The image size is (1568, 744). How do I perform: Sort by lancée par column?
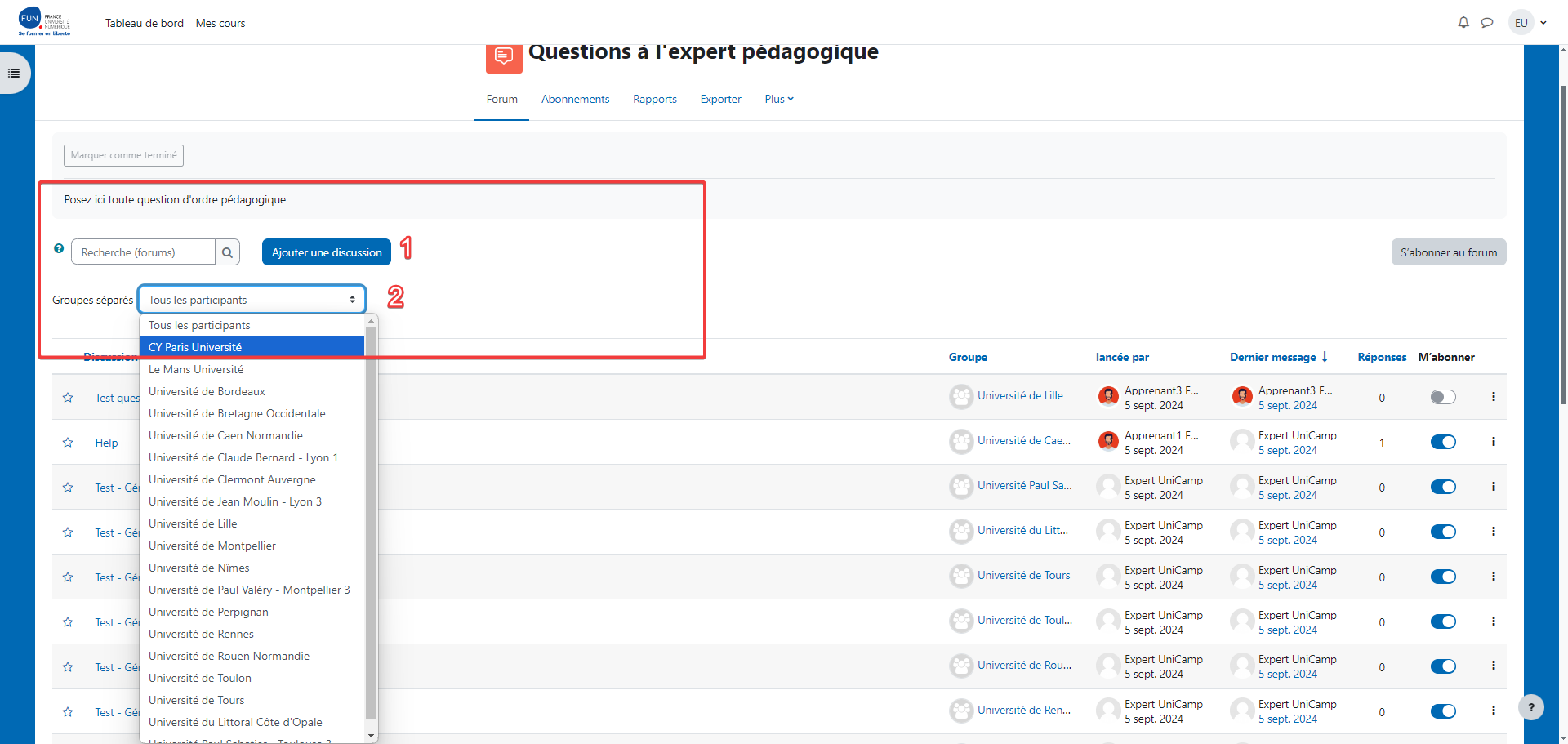pyautogui.click(x=1122, y=357)
